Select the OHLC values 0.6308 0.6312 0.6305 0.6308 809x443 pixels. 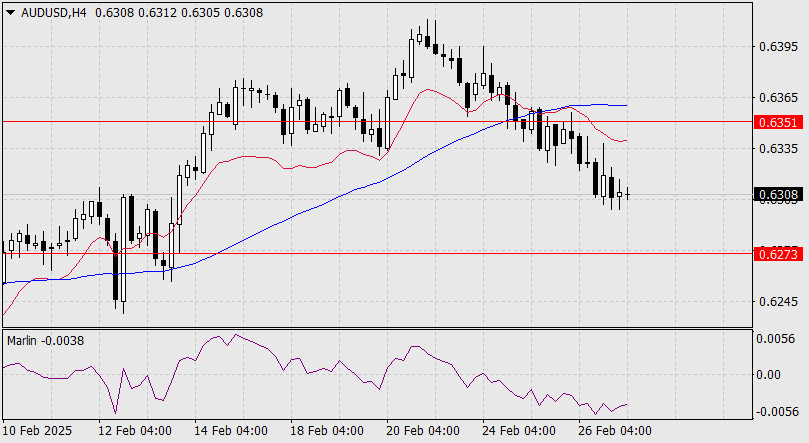[x=179, y=13]
